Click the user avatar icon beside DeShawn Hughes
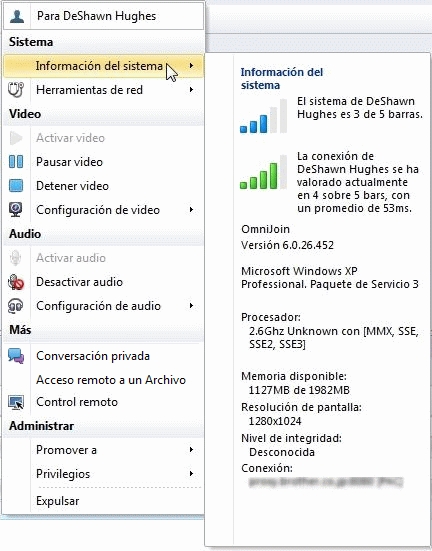432x551 pixels. [x=17, y=16]
